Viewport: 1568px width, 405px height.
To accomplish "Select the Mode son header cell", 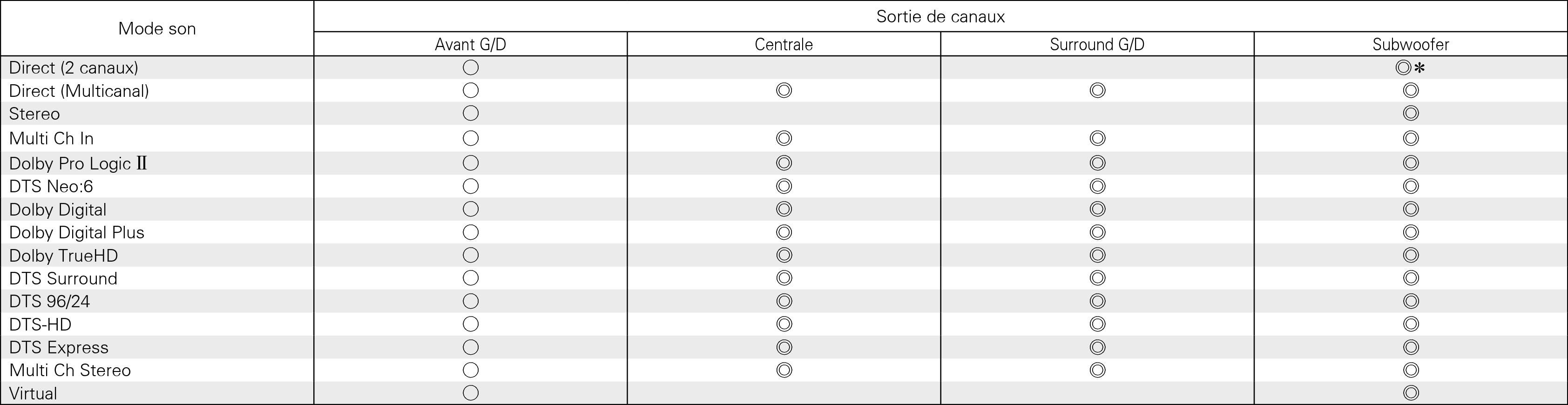I will [x=157, y=28].
